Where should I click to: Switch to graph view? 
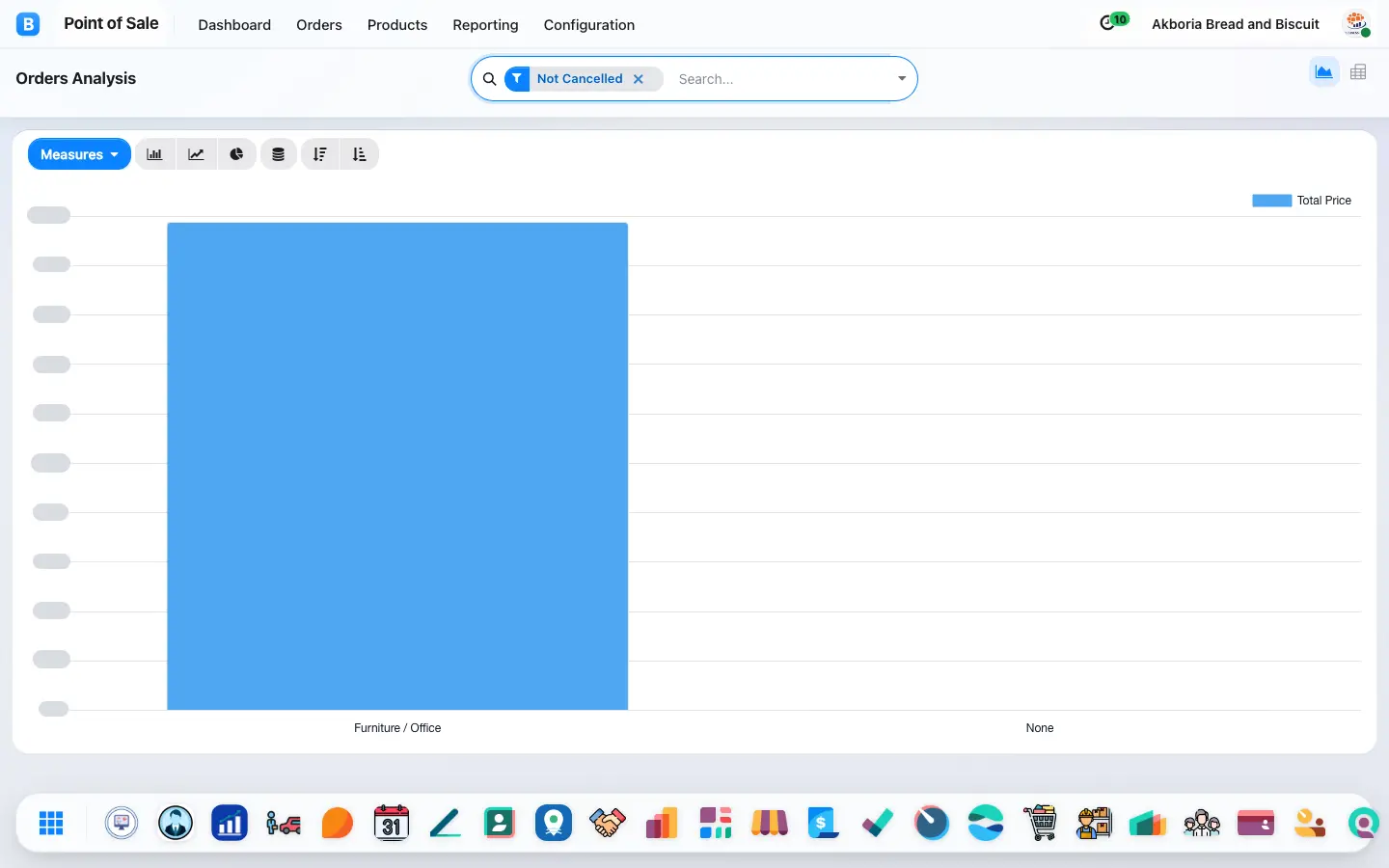click(1323, 71)
